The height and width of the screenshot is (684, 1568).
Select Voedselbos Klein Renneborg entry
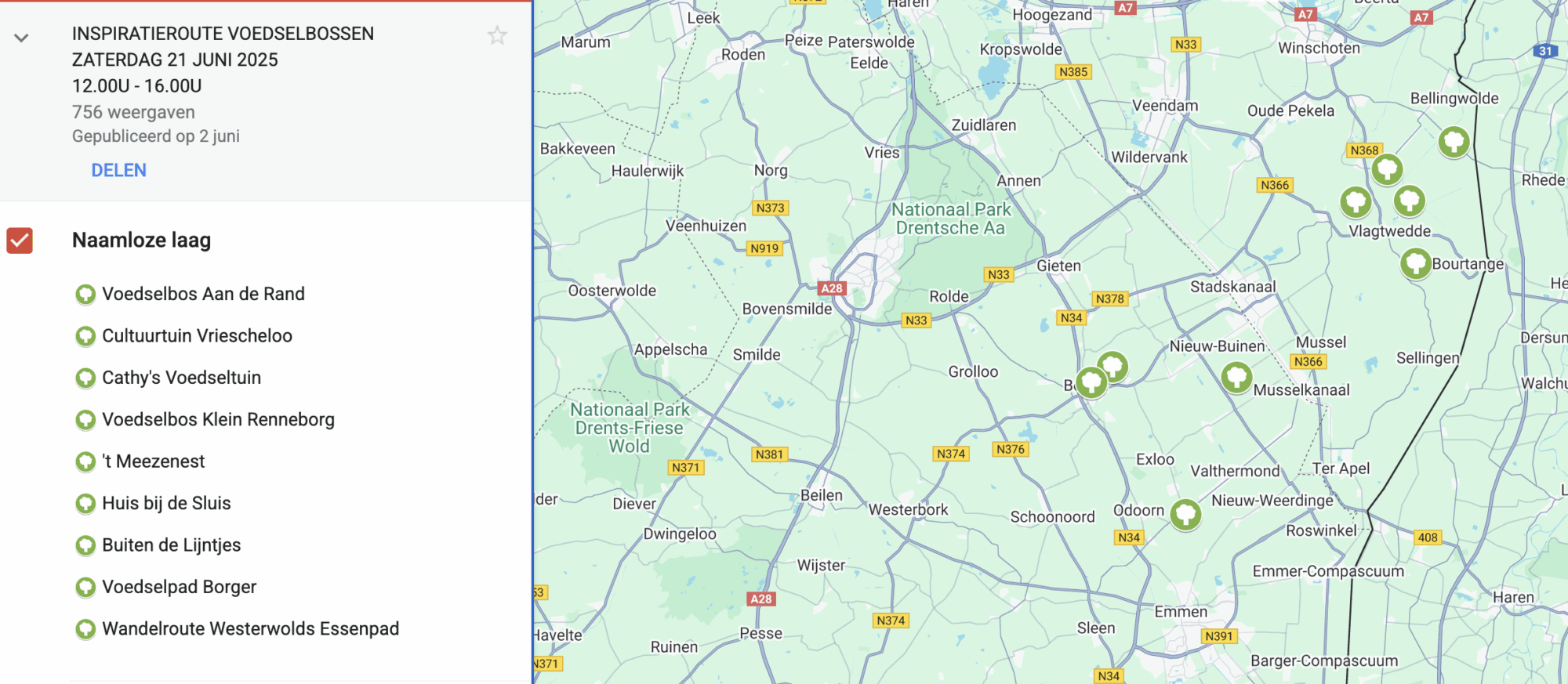218,420
